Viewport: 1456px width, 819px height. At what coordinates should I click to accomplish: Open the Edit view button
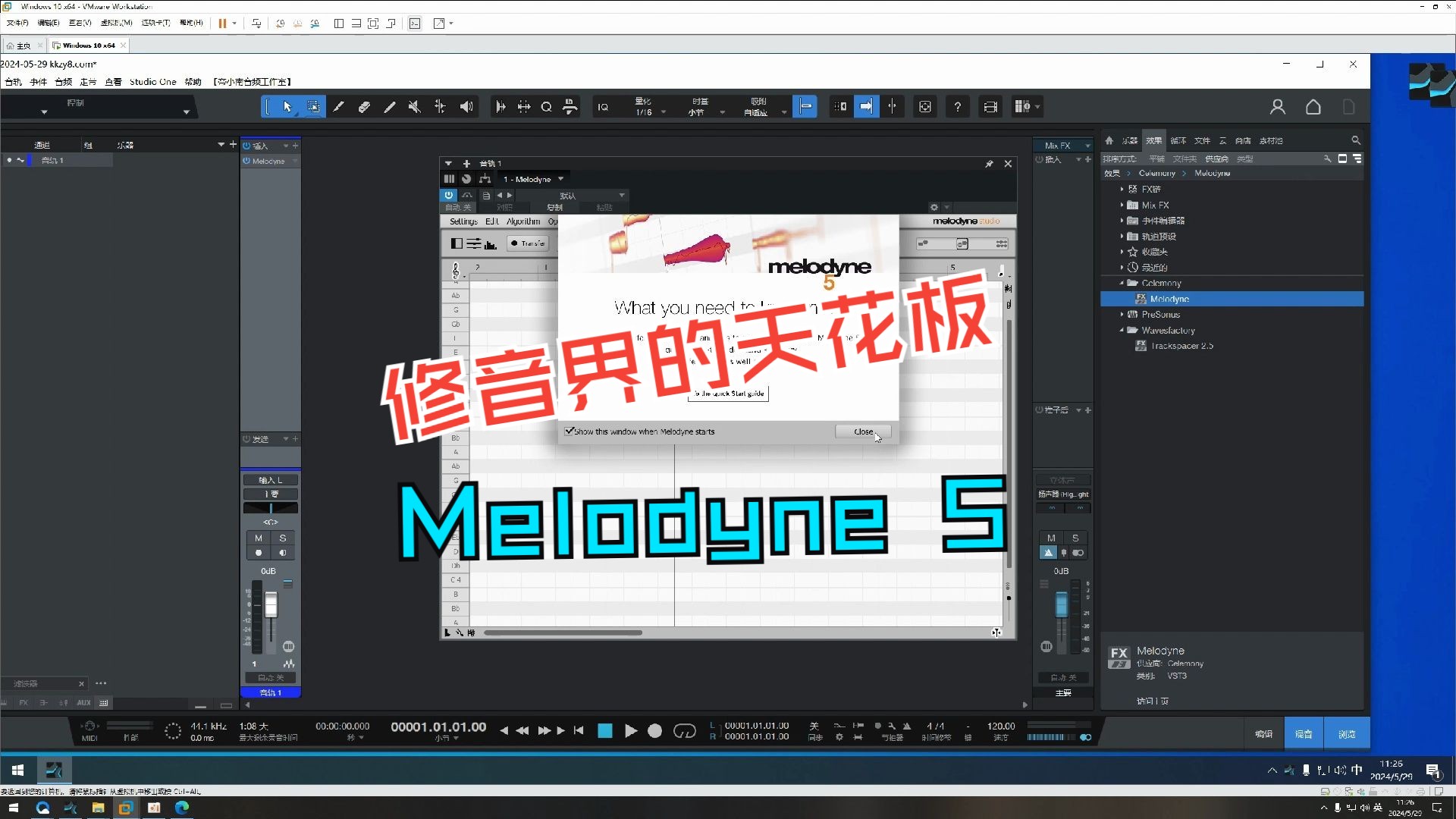click(x=1263, y=734)
